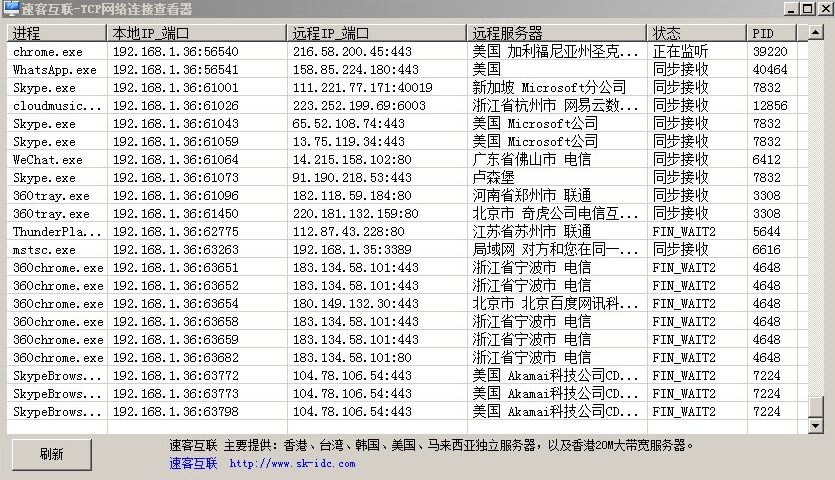Click the scrollbar up arrow
This screenshot has width=835, height=480.
[817, 33]
